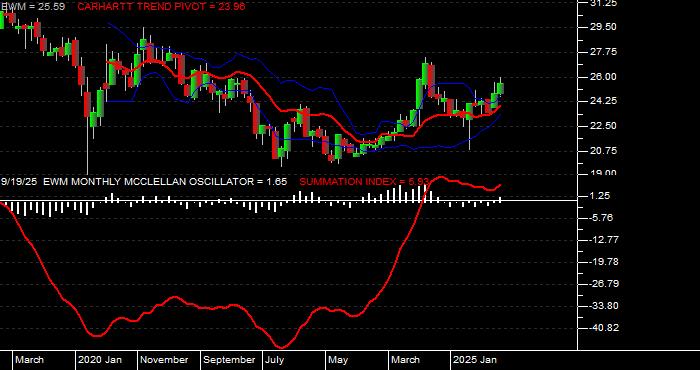Select the -33.80 oscillator axis value
Screen dimensions: 700x370
[604, 306]
